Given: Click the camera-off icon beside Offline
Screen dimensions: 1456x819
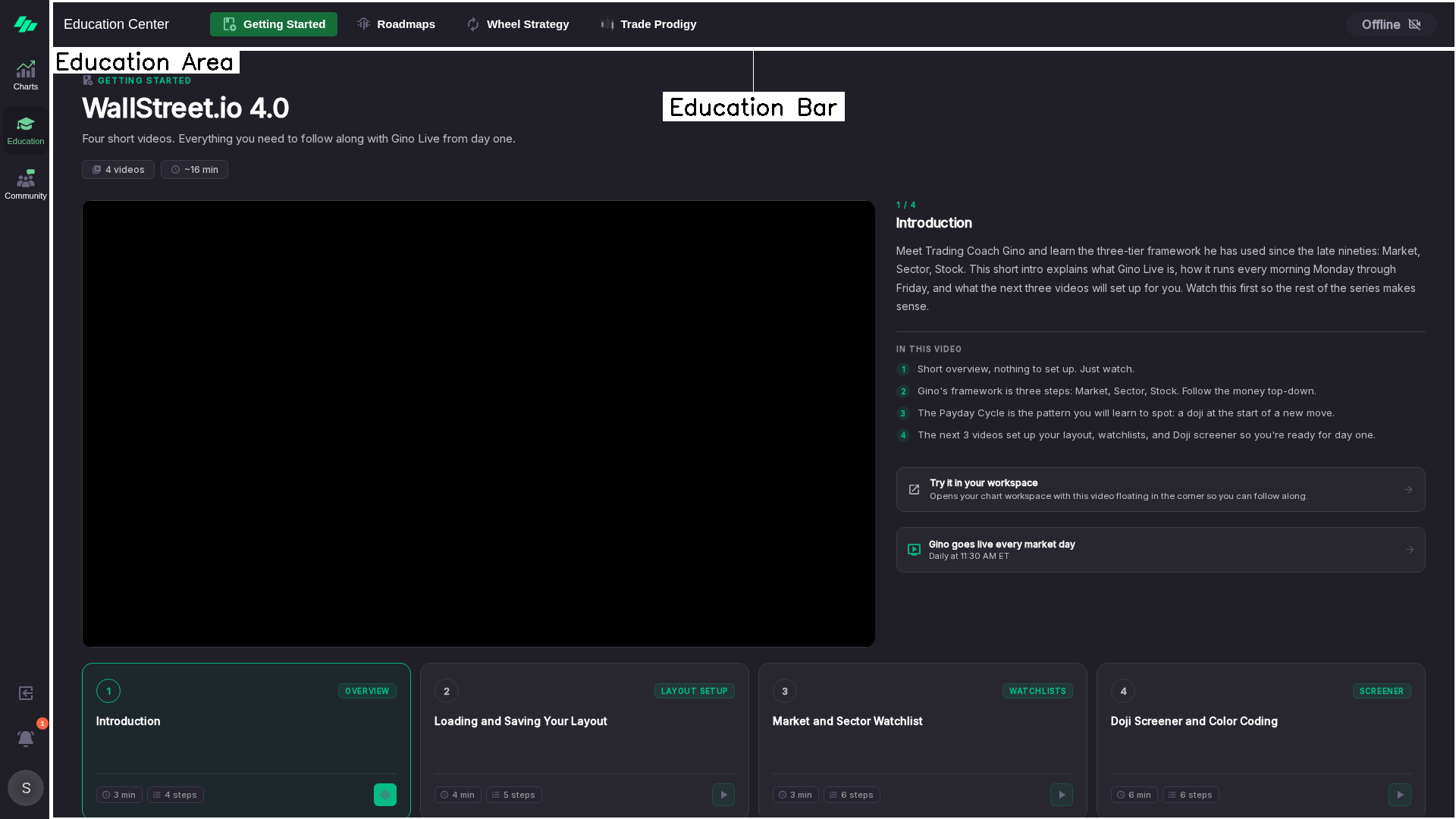Looking at the screenshot, I should click(1414, 24).
